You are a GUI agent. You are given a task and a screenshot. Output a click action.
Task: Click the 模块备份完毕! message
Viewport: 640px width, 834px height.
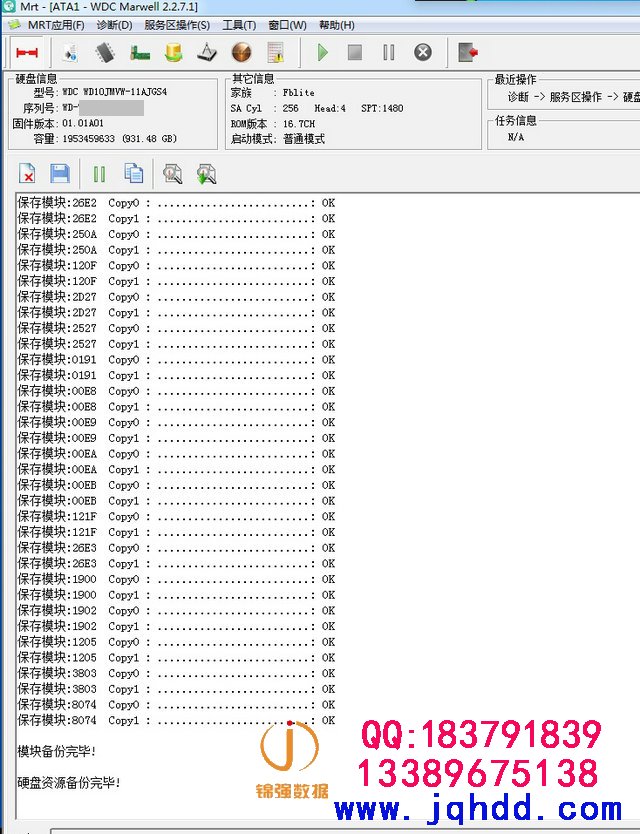point(56,752)
